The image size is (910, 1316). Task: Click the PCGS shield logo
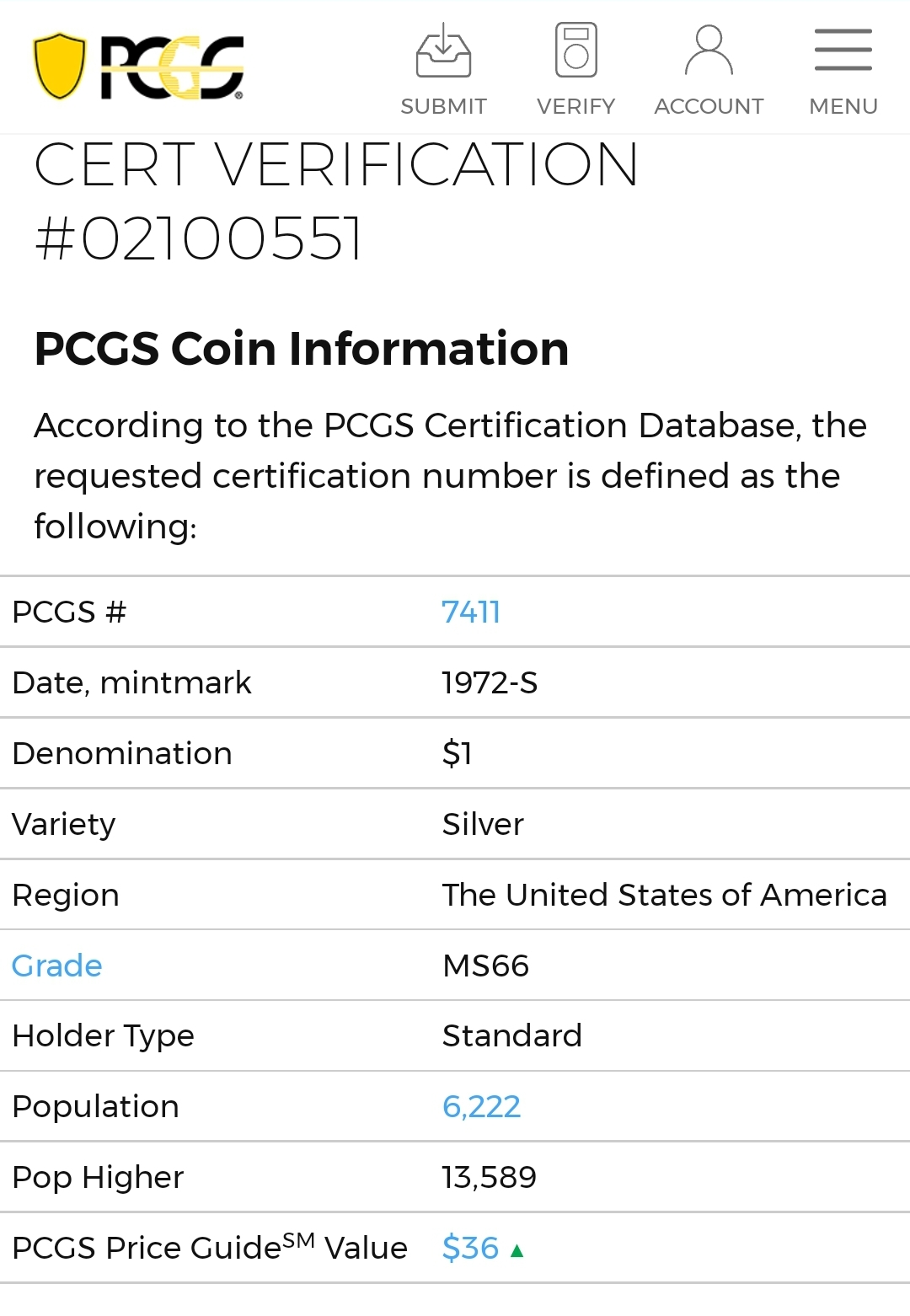tap(60, 67)
